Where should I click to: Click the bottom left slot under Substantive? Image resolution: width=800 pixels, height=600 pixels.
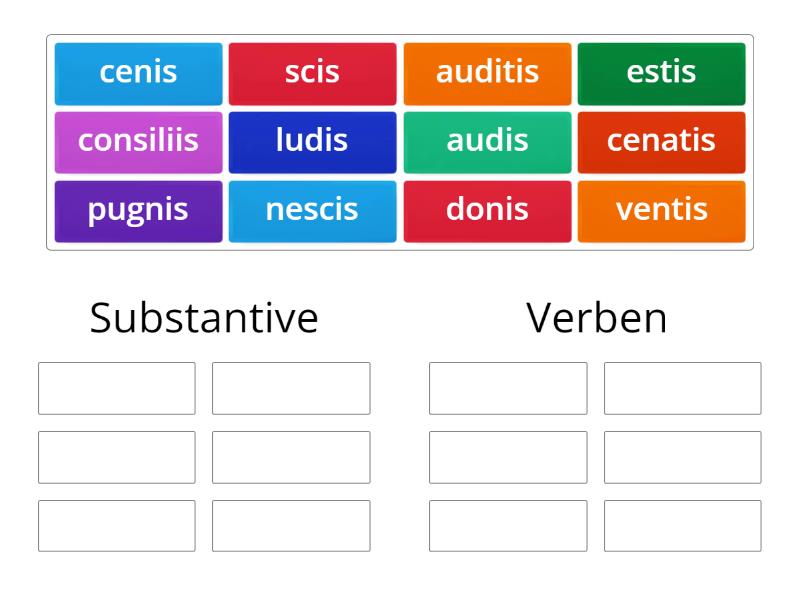116,525
